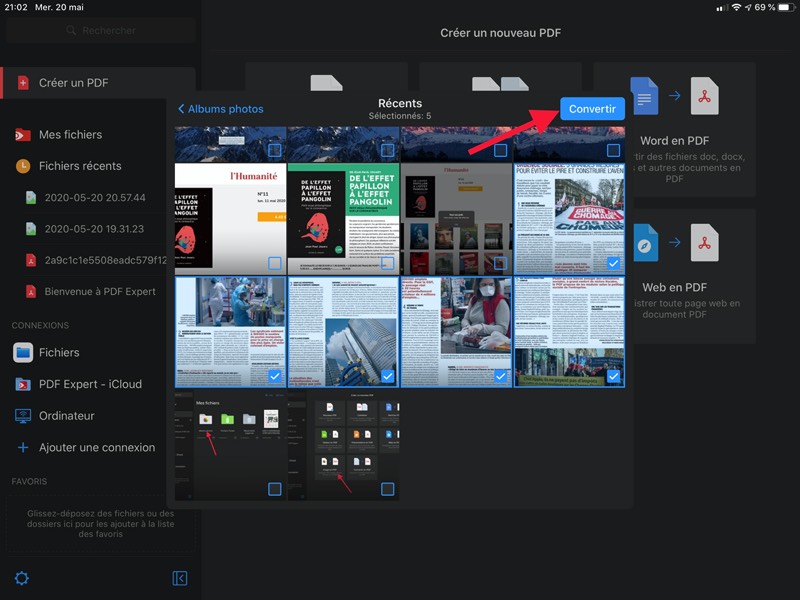The height and width of the screenshot is (600, 800).
Task: Check the green Effet Pangolin page thumbnail
Action: click(387, 263)
